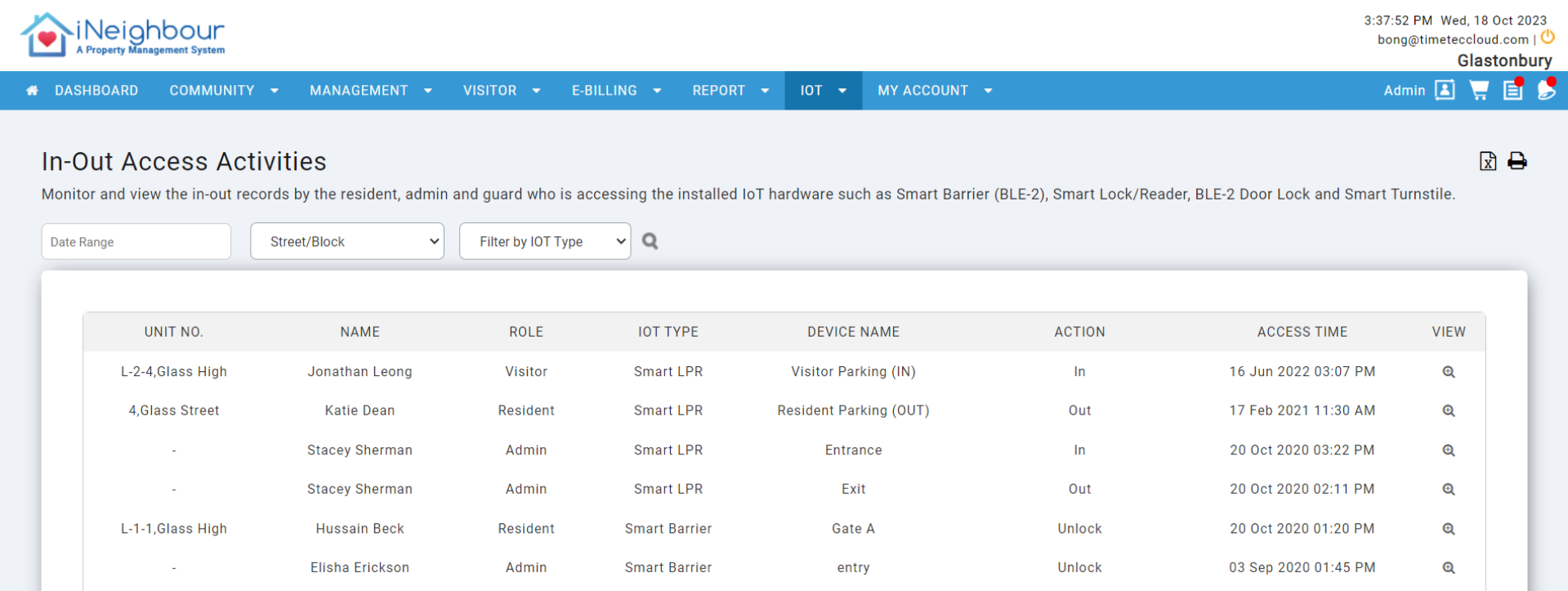1568x591 pixels.
Task: Expand the Filter by IOT Type dropdown
Action: (545, 241)
